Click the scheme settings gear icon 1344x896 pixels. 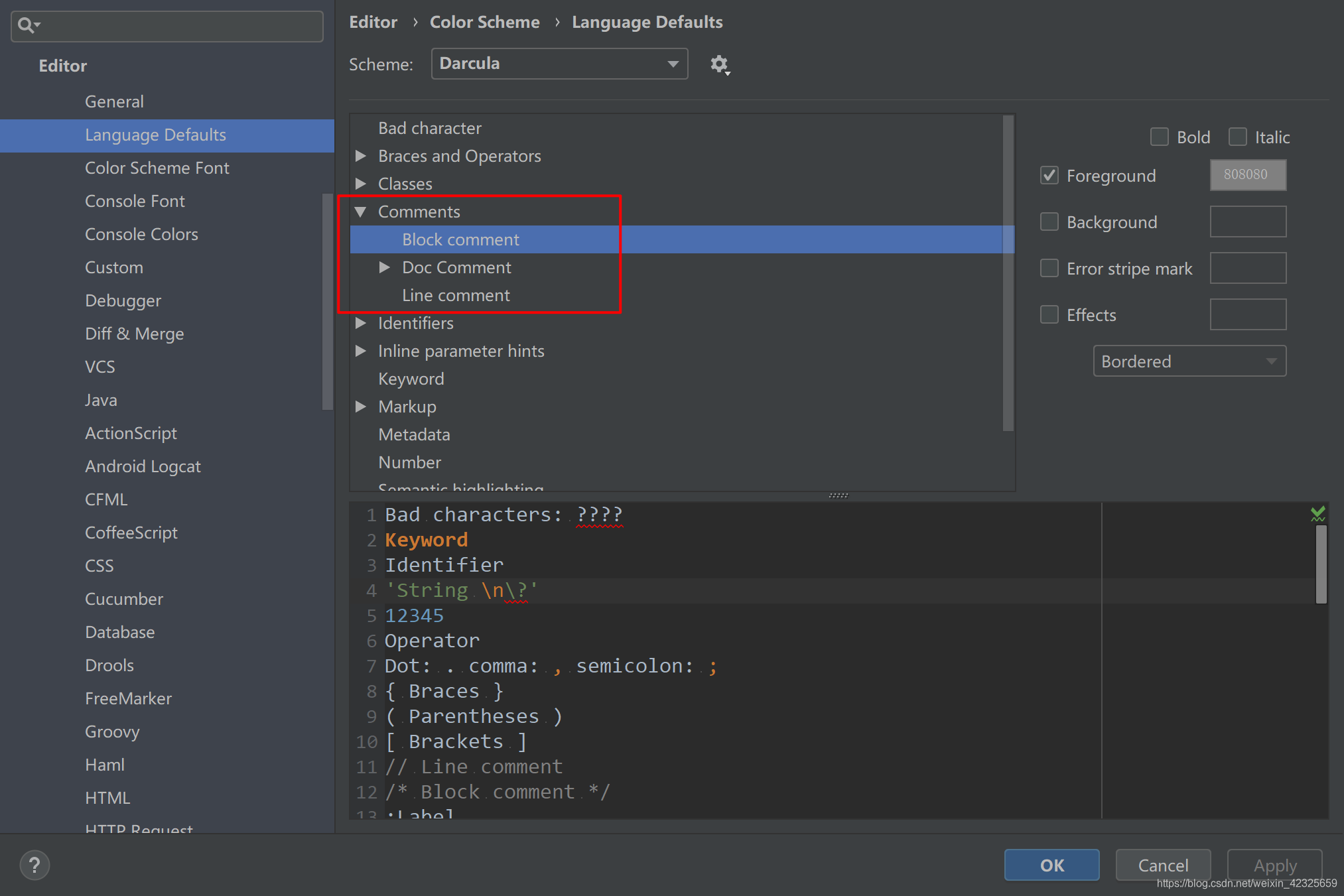[719, 64]
